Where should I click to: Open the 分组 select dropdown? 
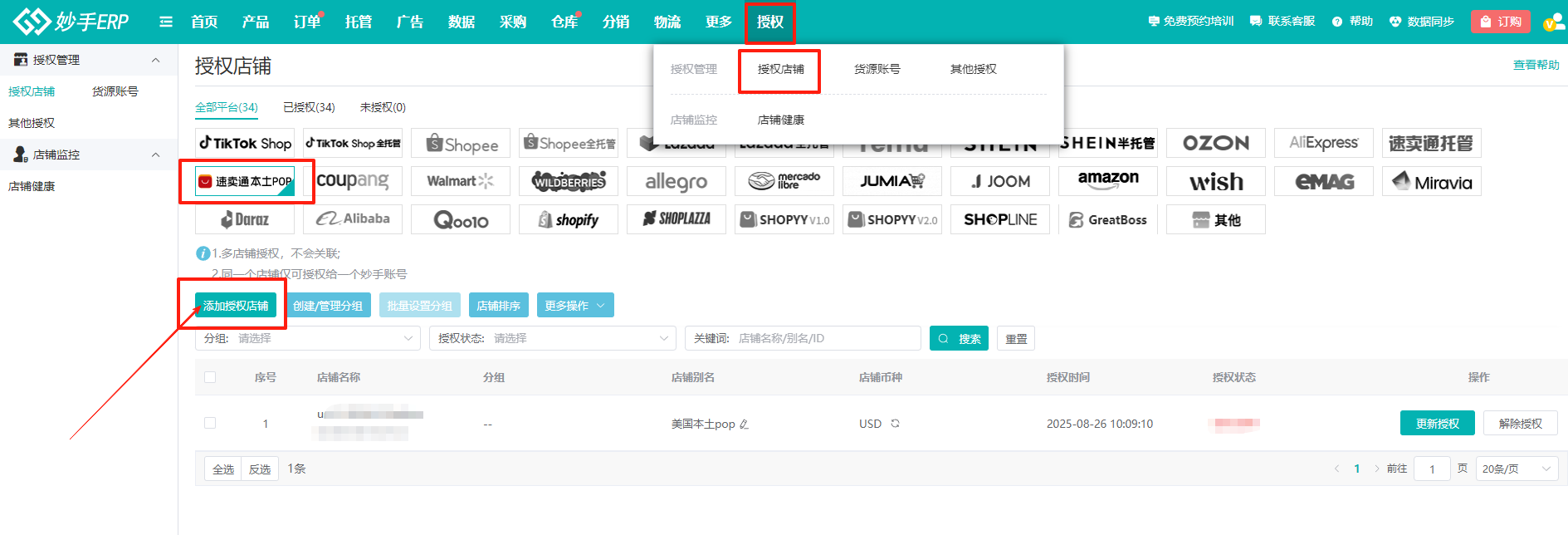click(x=308, y=338)
